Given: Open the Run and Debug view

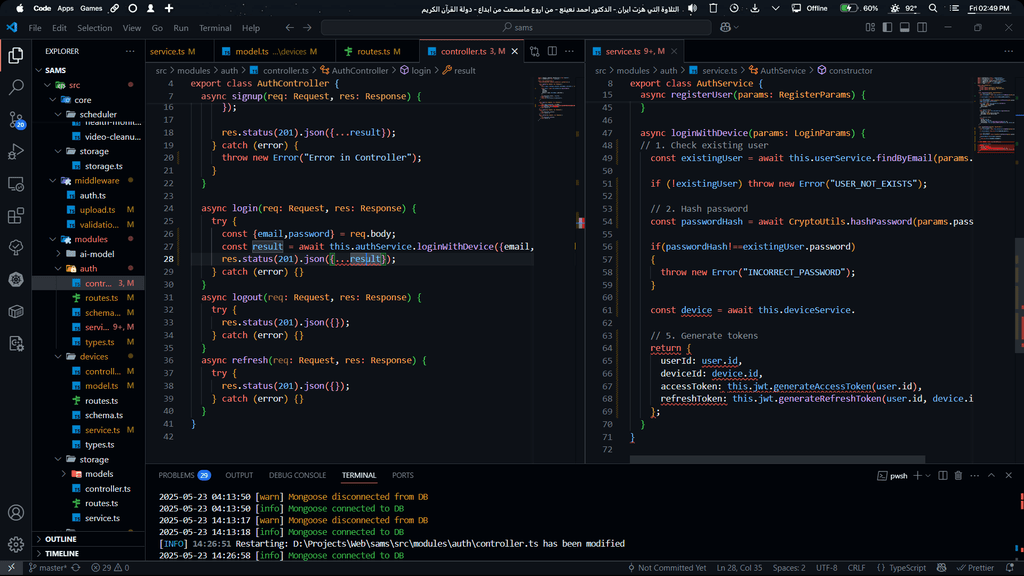Looking at the screenshot, I should [16, 152].
